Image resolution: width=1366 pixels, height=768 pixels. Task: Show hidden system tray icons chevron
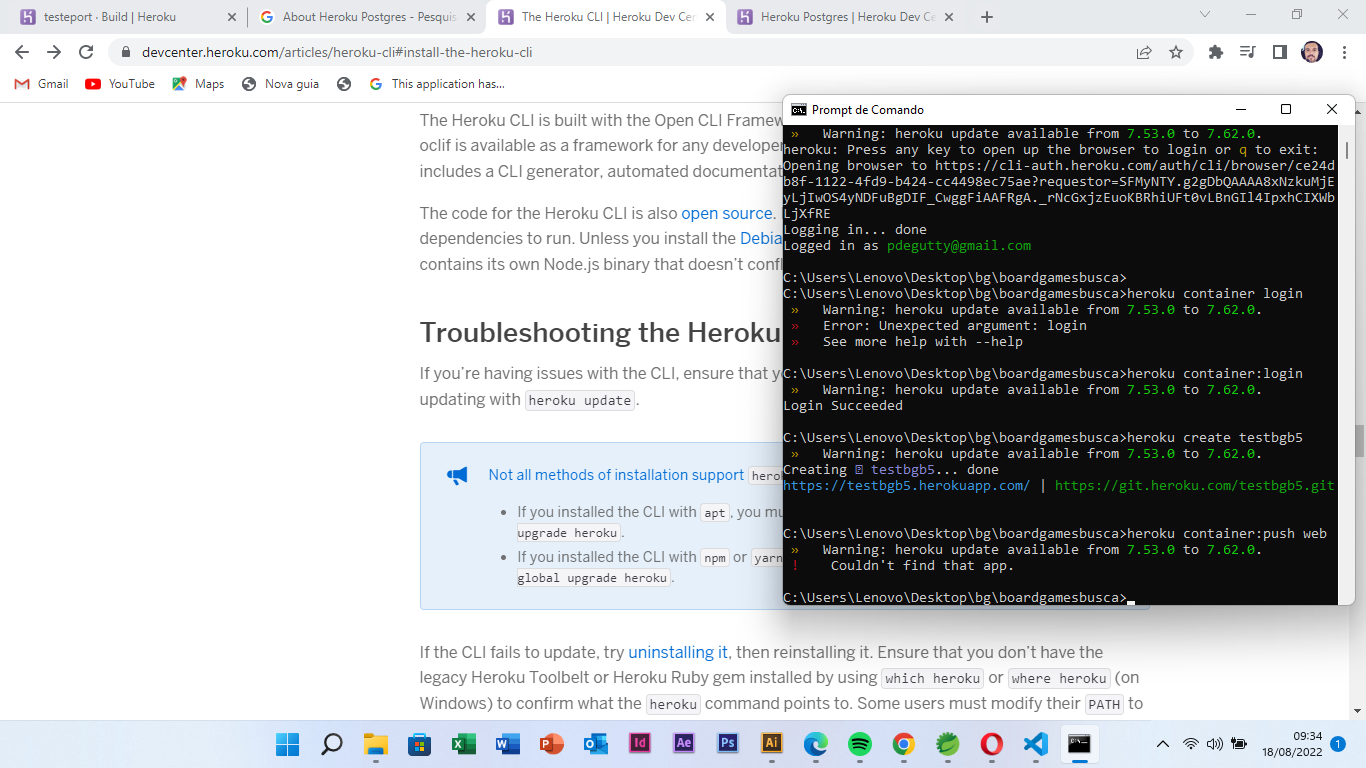[x=1162, y=744]
